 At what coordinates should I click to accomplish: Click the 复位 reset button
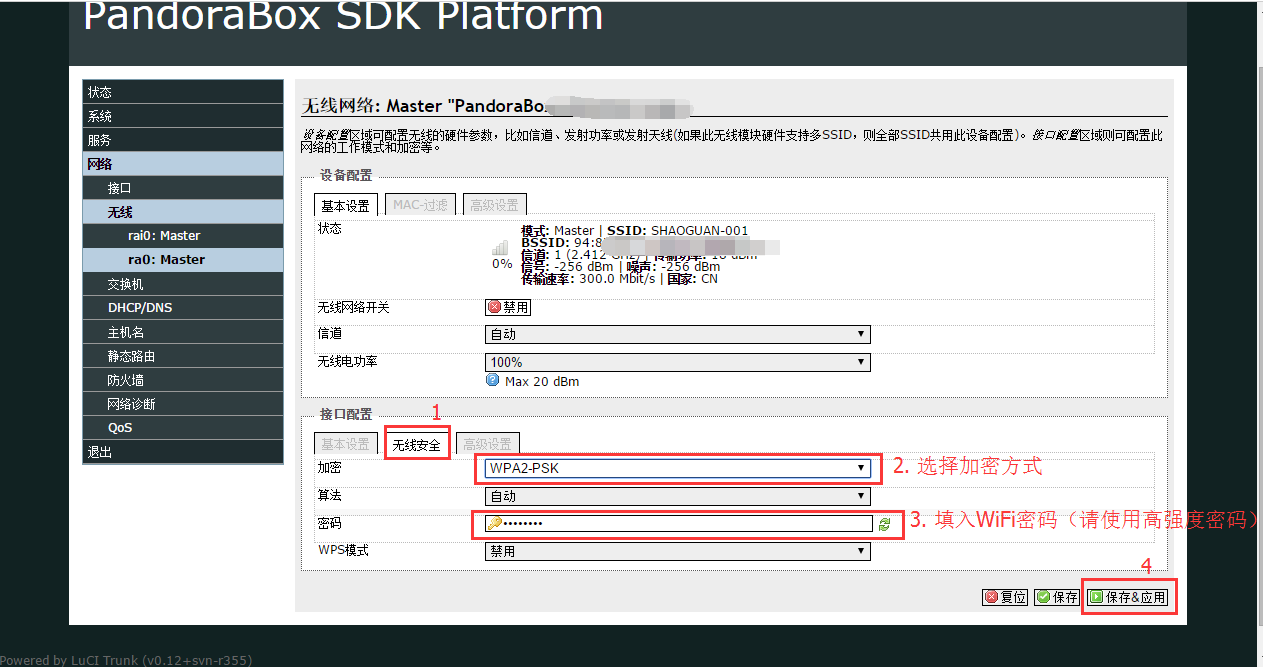click(1005, 597)
